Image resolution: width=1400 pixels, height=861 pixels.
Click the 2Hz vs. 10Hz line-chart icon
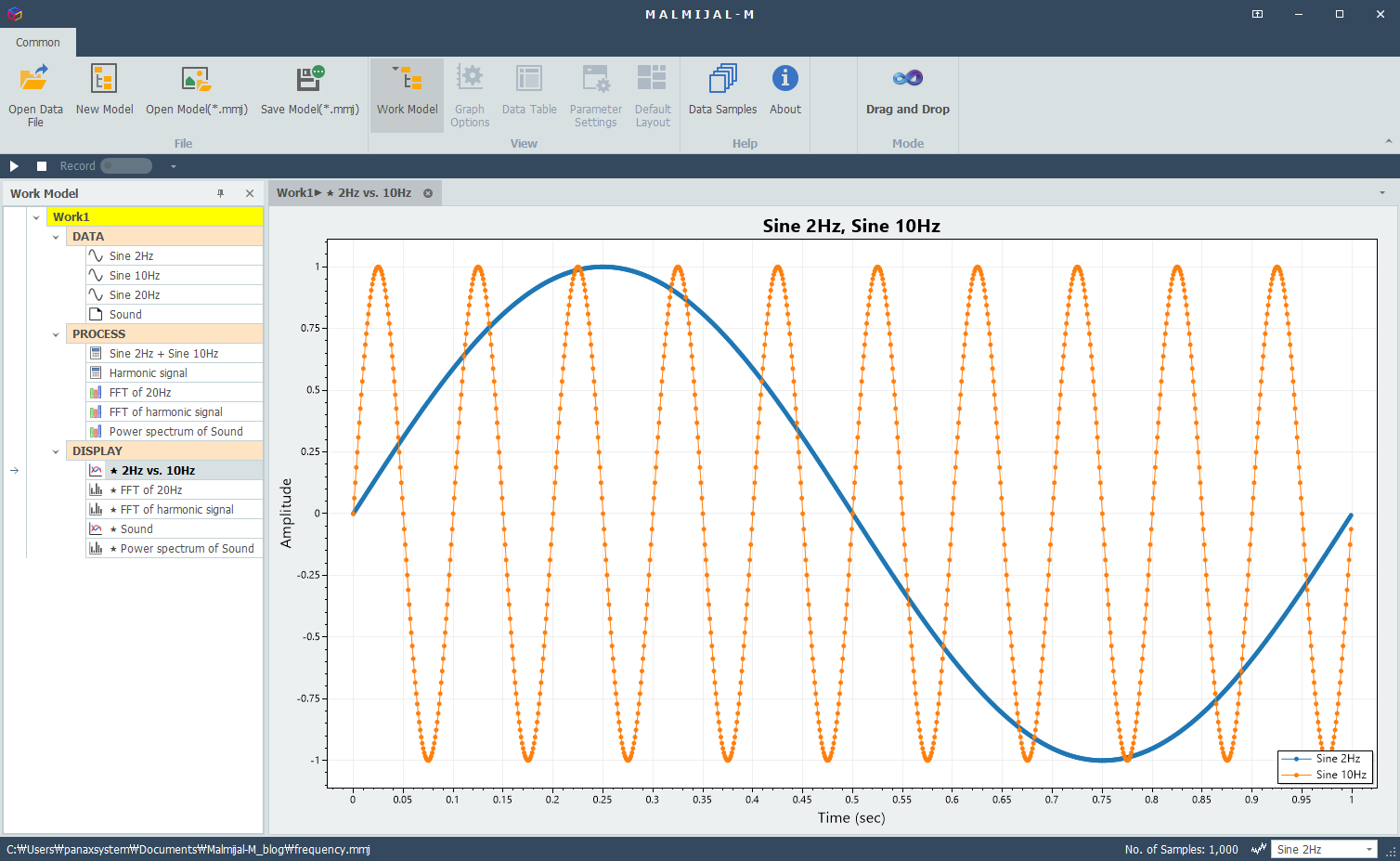96,471
